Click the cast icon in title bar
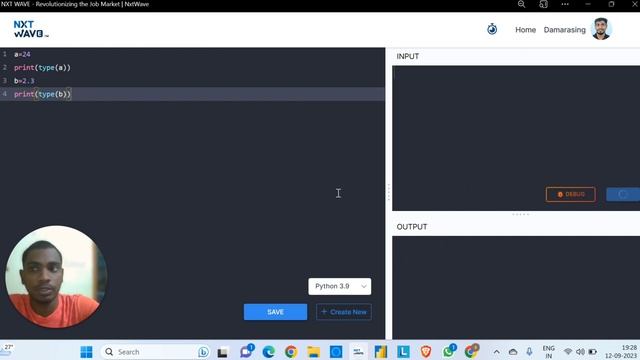Viewport: 640px width, 360px height. pos(543,4)
